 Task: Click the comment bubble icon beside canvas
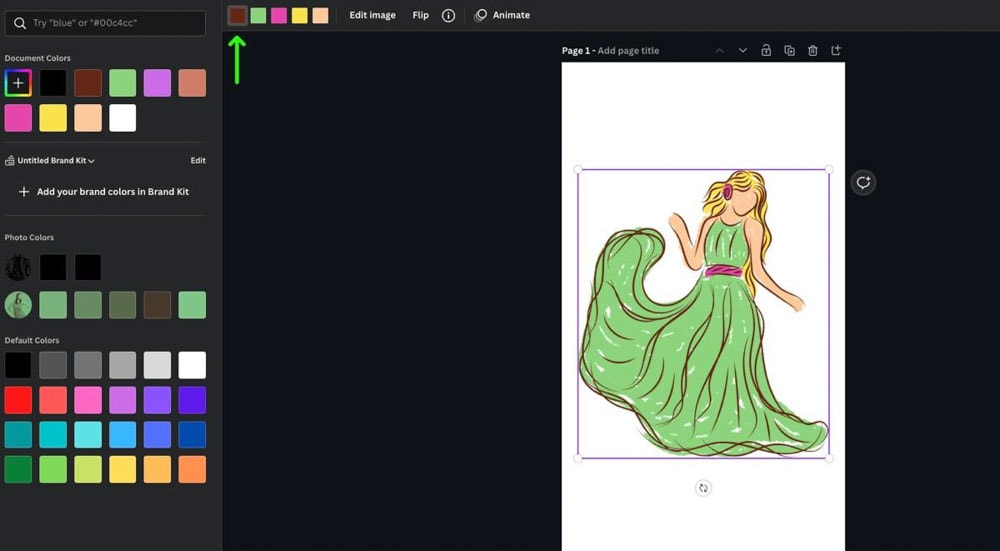[x=863, y=183]
